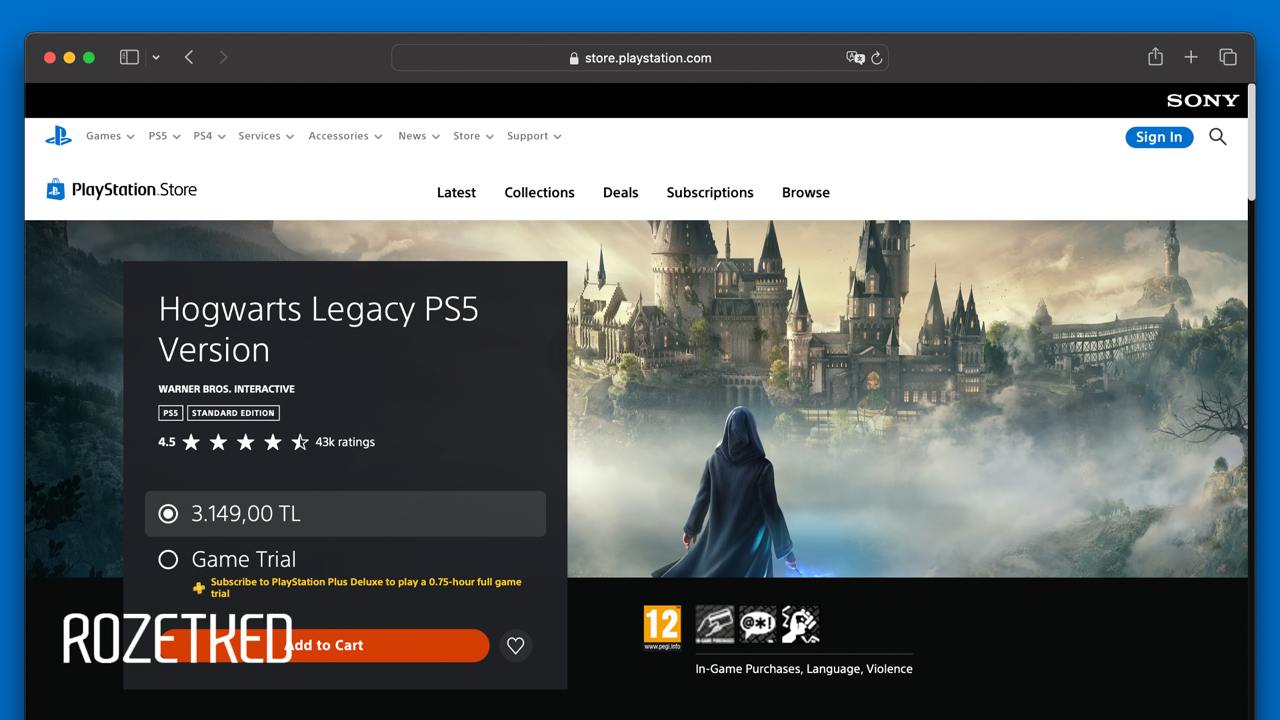Viewport: 1280px width, 720px height.
Task: Expand the Support dropdown menu
Action: [x=534, y=136]
